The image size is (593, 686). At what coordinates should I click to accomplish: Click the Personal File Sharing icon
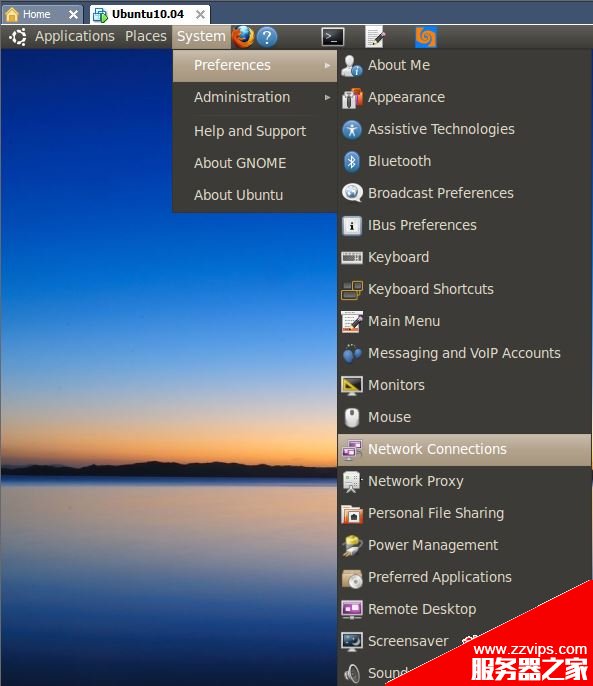[x=352, y=514]
